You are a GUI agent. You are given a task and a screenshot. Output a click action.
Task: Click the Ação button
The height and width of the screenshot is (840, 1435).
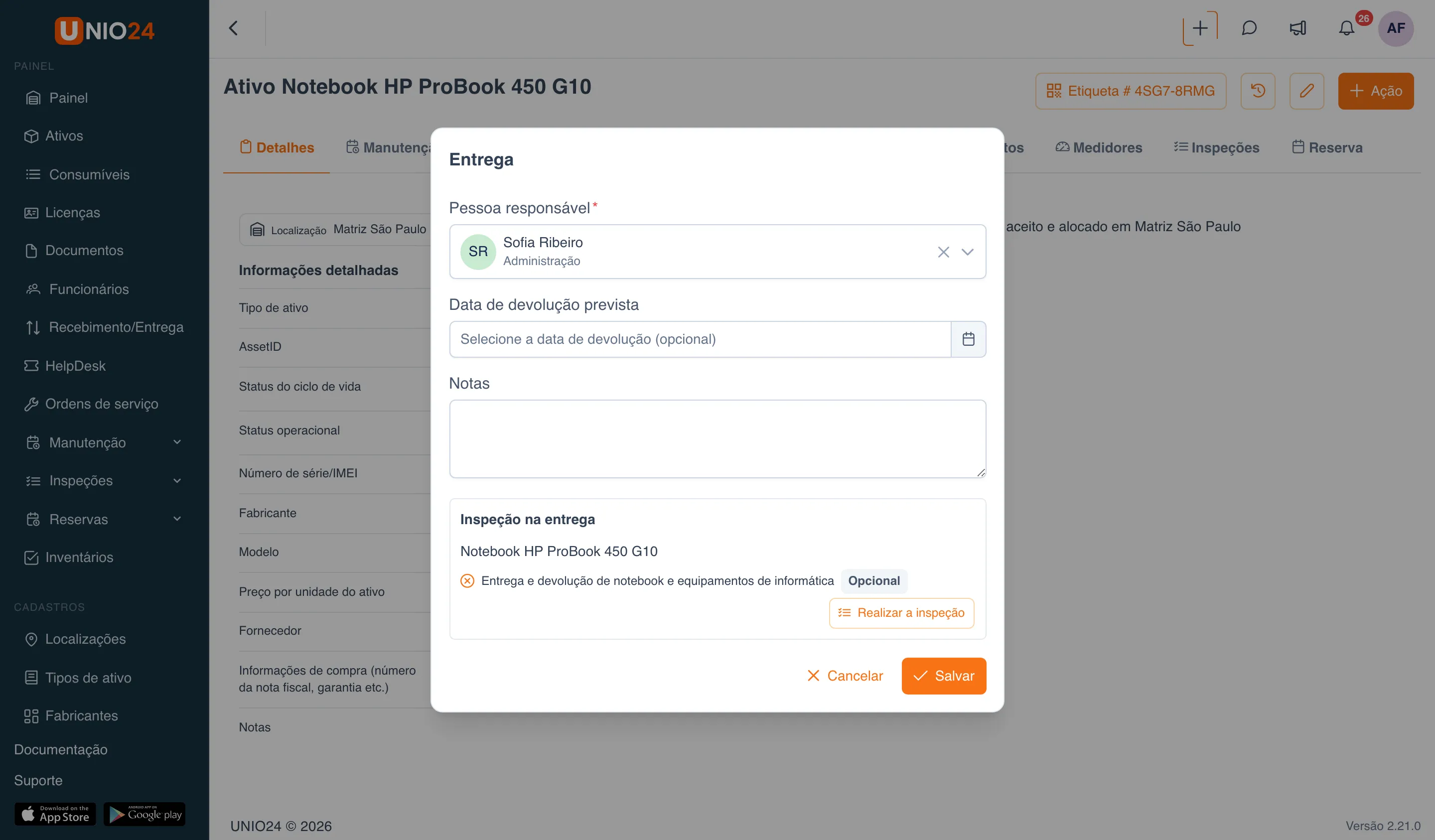click(1376, 91)
